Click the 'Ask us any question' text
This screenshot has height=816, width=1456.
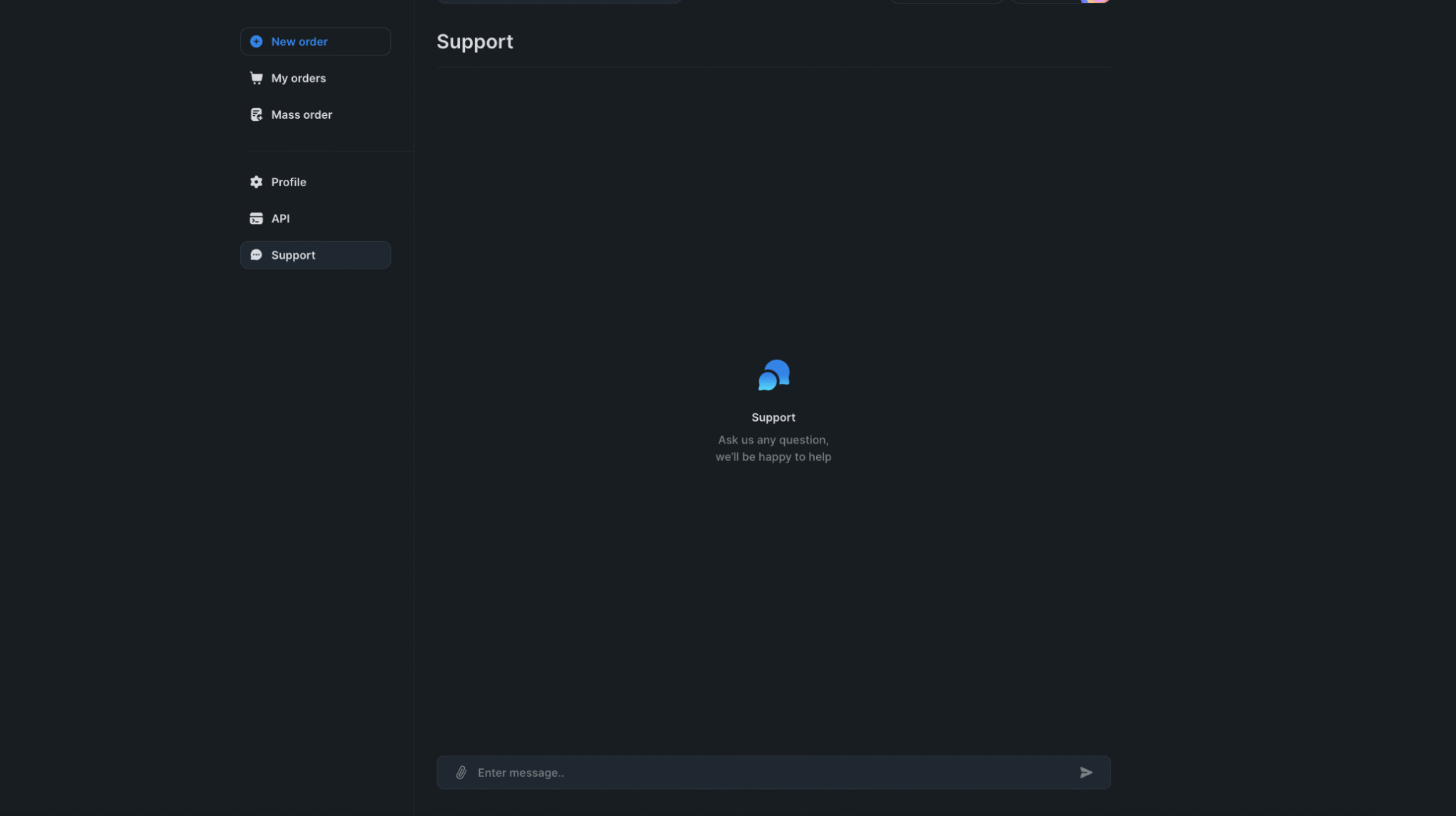773,440
